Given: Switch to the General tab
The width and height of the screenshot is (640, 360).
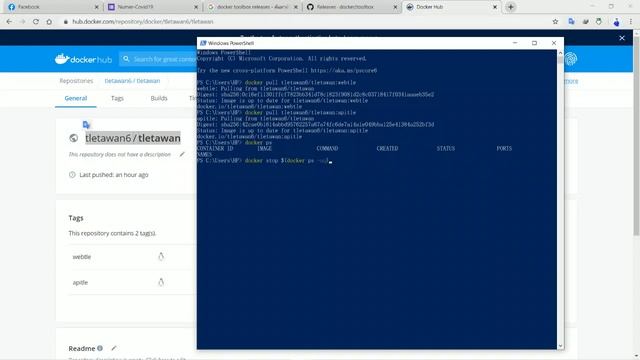Looking at the screenshot, I should point(76,98).
